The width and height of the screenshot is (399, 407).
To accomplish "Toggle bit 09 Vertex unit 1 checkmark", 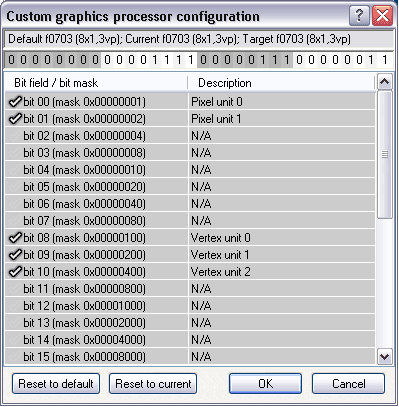I will pyautogui.click(x=15, y=255).
